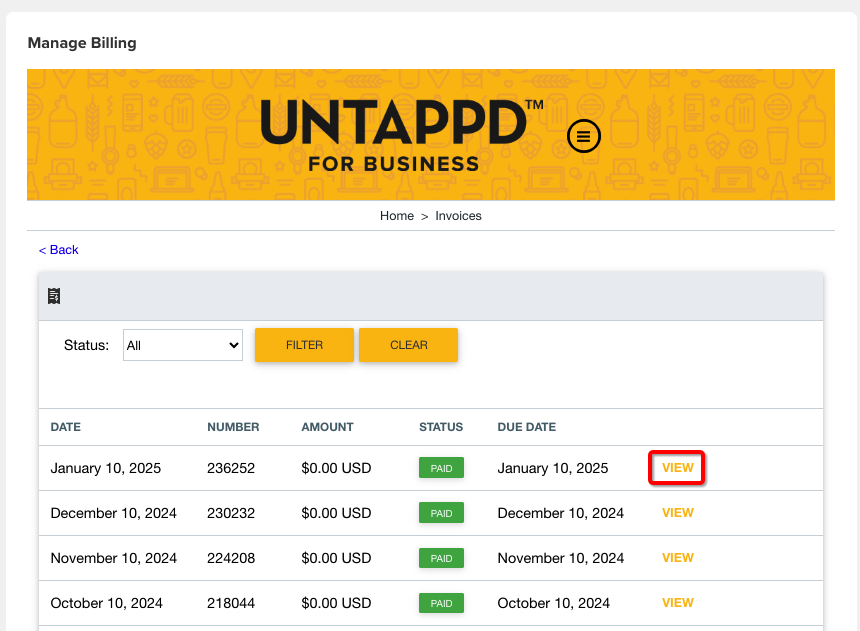Click PAID badge for January 10, 2025 invoice
This screenshot has height=631, width=860.
coord(442,468)
